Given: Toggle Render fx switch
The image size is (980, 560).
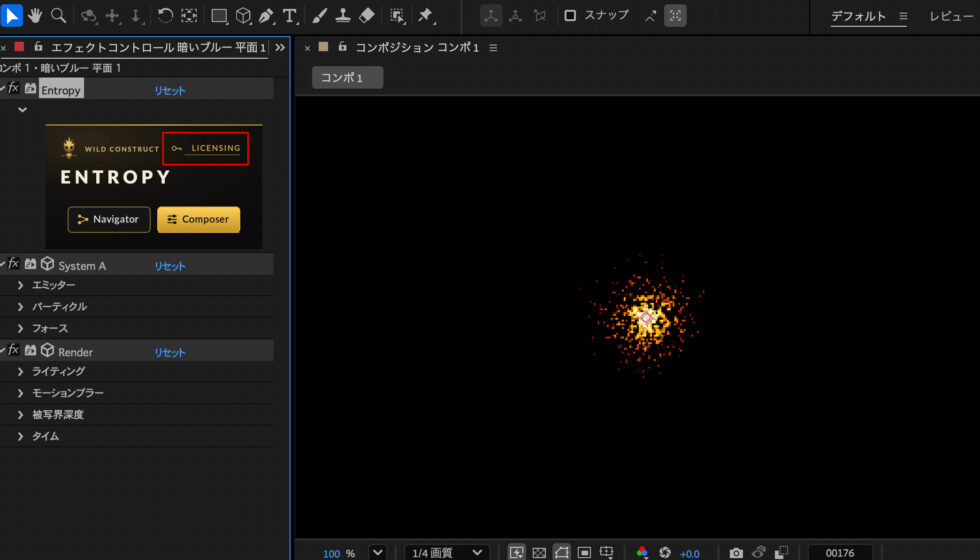Looking at the screenshot, I should click(x=13, y=350).
